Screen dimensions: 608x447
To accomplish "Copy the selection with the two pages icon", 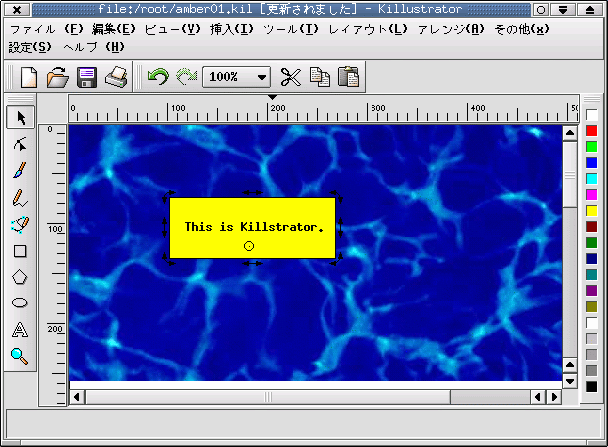I will pyautogui.click(x=320, y=77).
